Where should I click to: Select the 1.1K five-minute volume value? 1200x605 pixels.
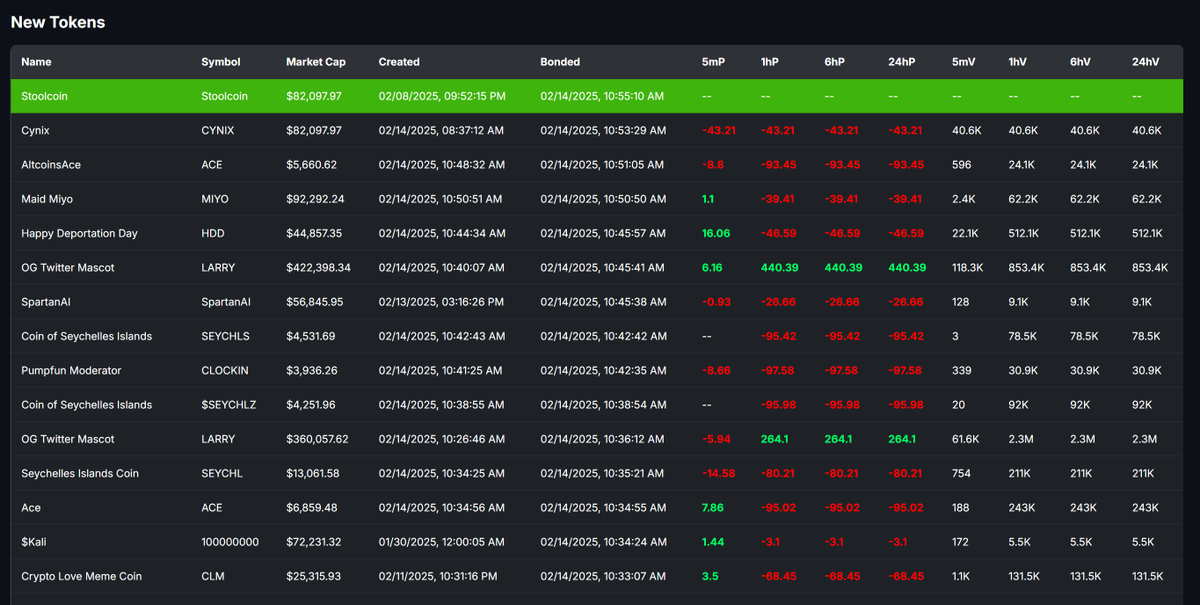[962, 576]
